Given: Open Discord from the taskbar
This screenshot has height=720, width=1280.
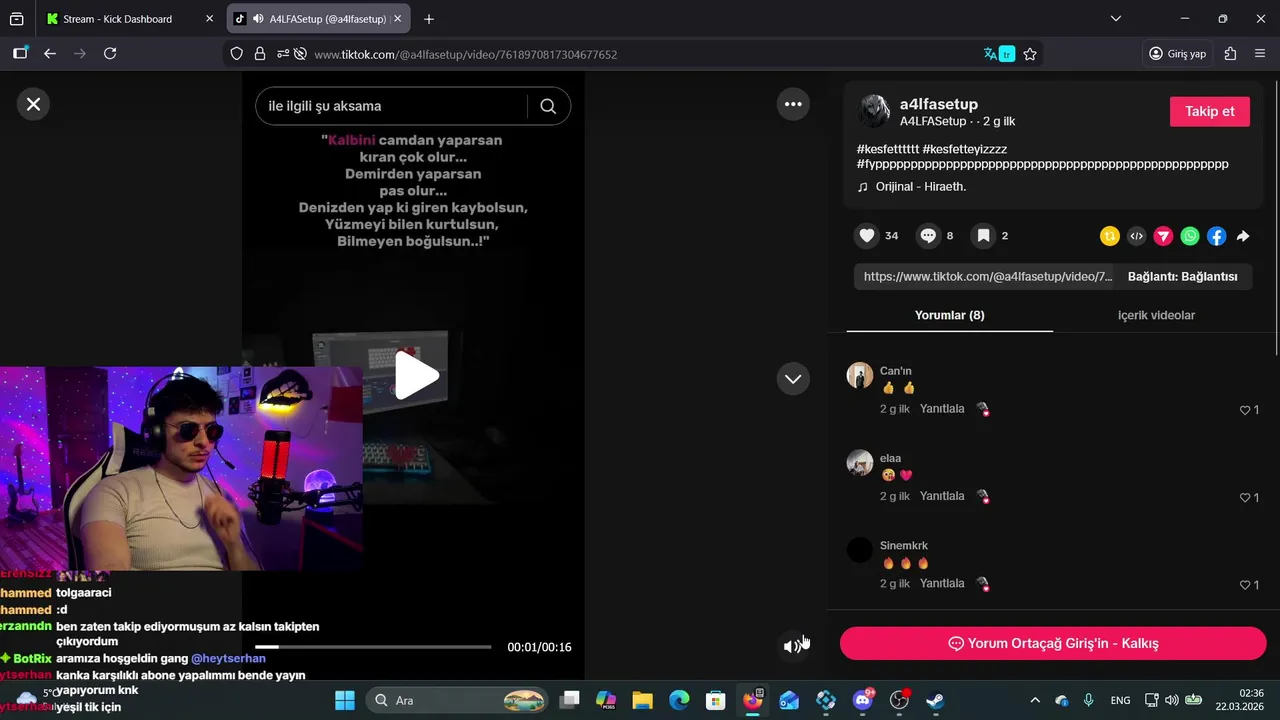Looking at the screenshot, I should (863, 700).
